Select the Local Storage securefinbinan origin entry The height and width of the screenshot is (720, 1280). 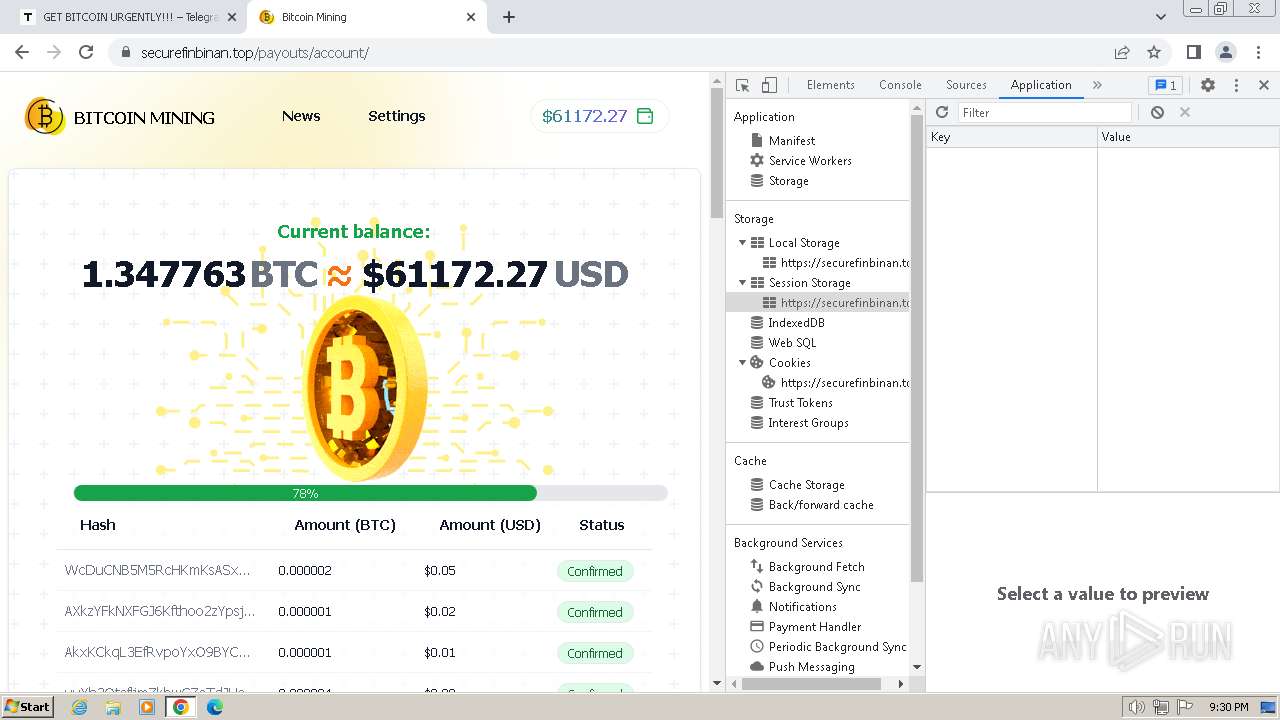coord(836,263)
